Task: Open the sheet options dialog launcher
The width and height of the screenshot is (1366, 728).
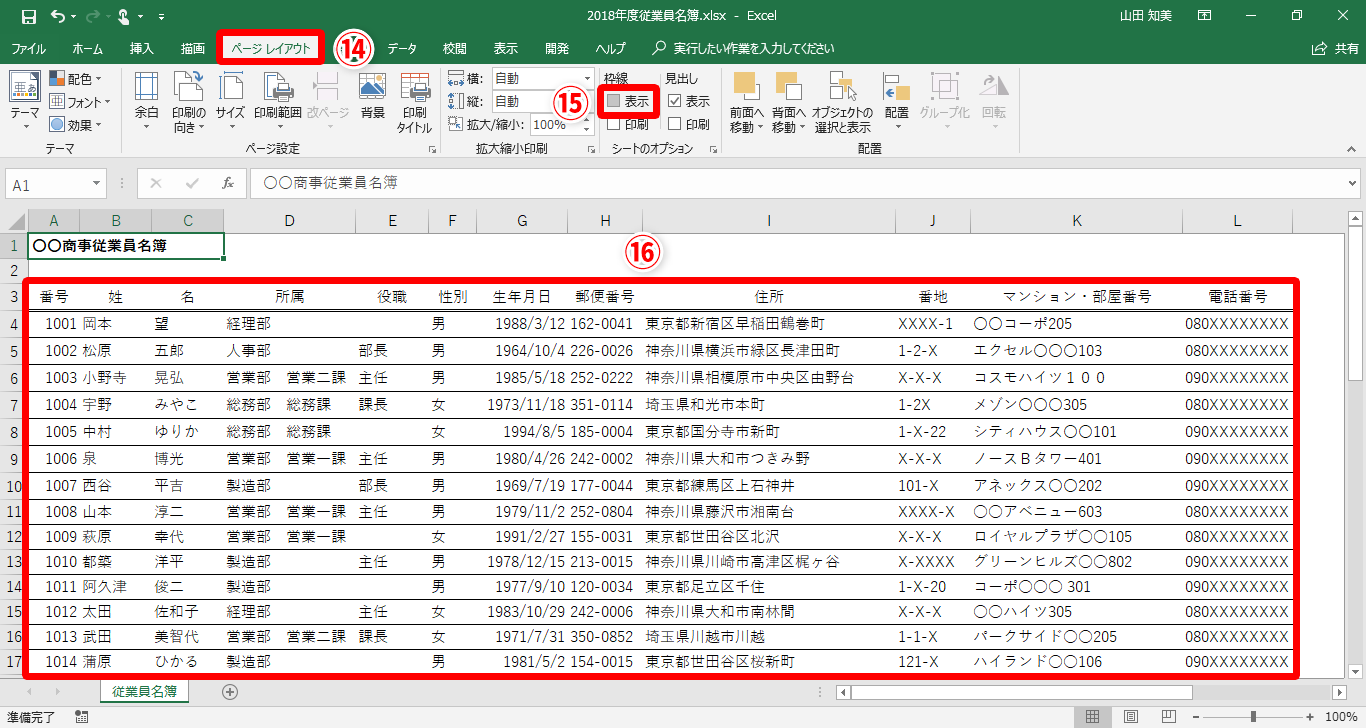Action: pyautogui.click(x=713, y=149)
